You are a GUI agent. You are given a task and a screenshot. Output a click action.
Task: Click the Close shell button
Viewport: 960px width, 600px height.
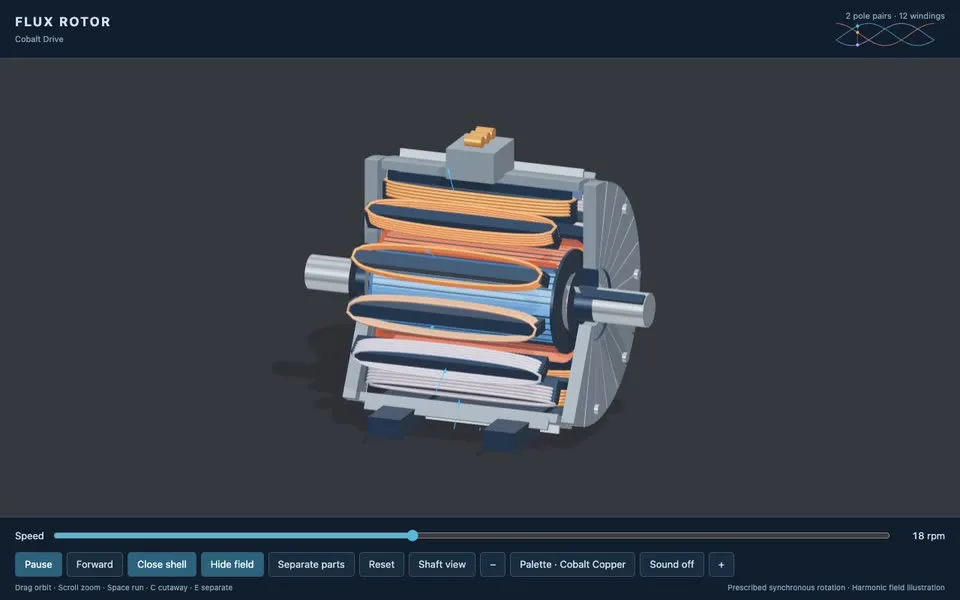pos(162,564)
